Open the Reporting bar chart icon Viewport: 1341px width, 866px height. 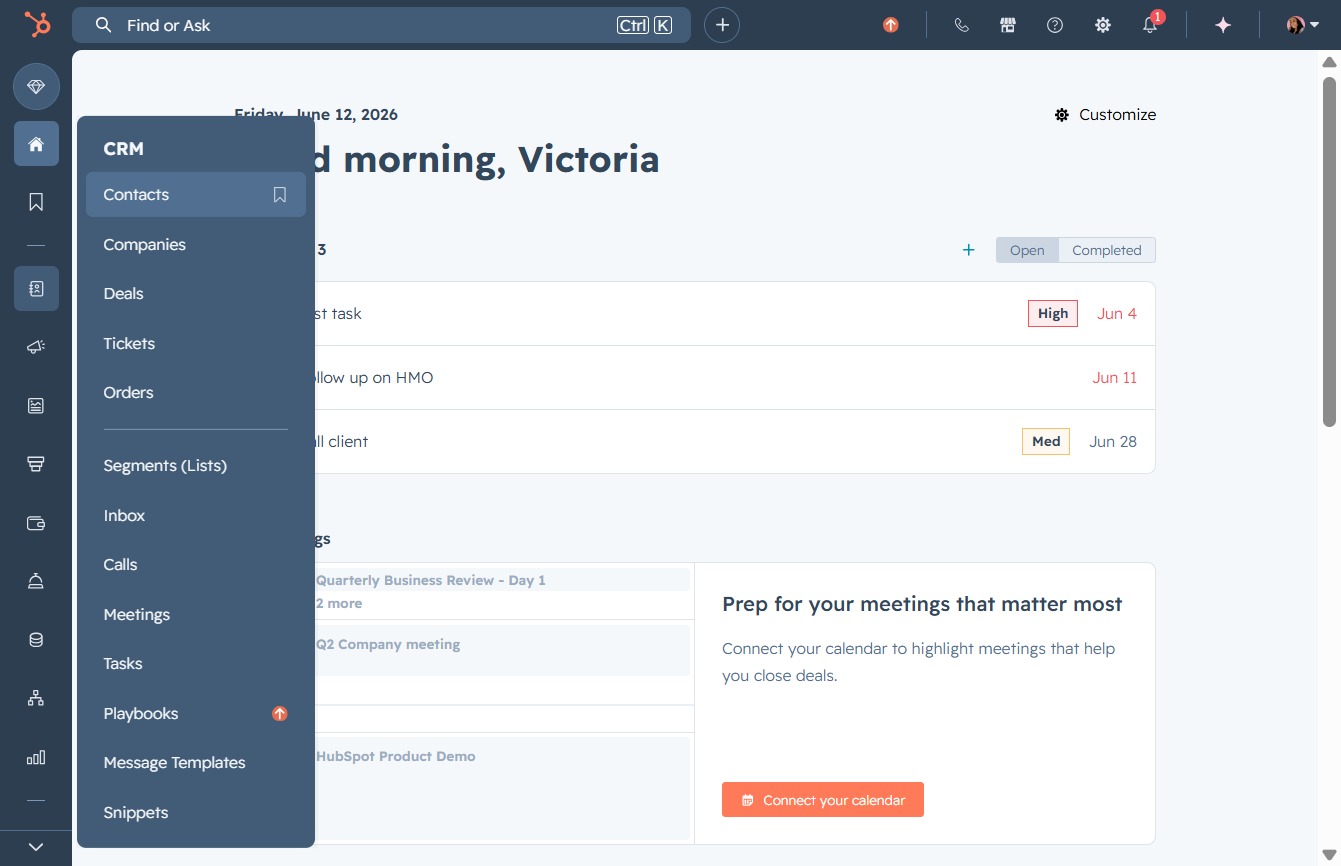click(x=36, y=757)
